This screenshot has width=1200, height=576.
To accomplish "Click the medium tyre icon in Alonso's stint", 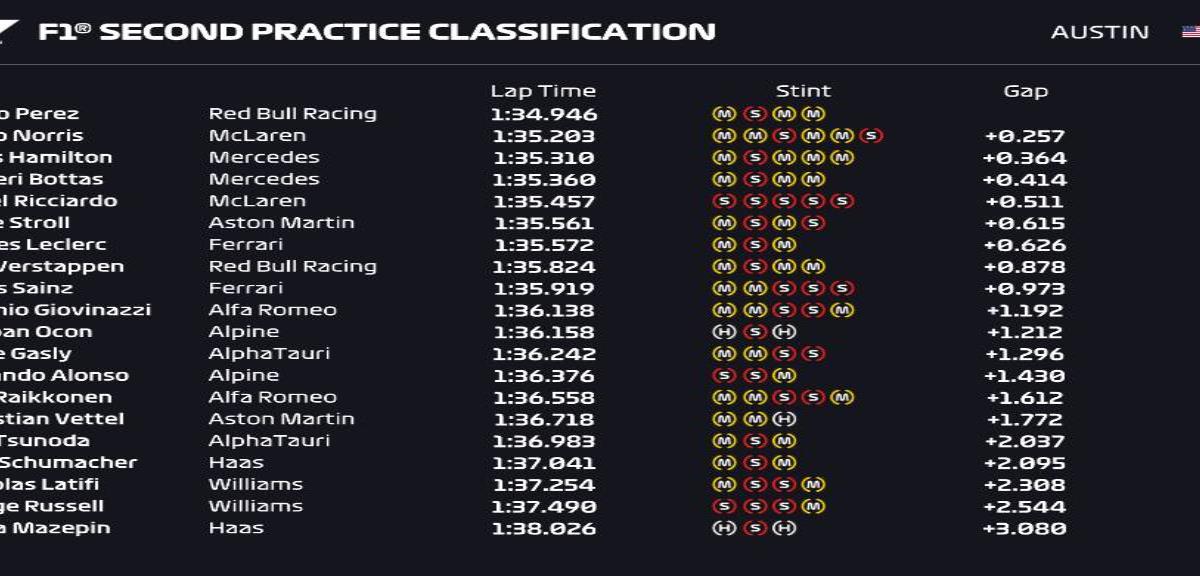I will (x=785, y=376).
